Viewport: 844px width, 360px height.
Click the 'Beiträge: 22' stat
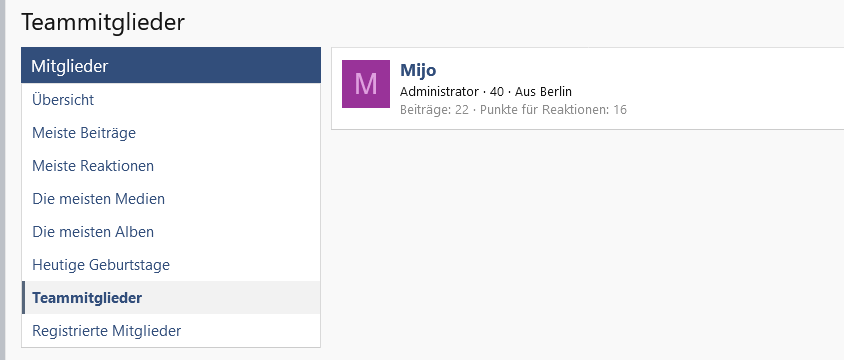[434, 110]
